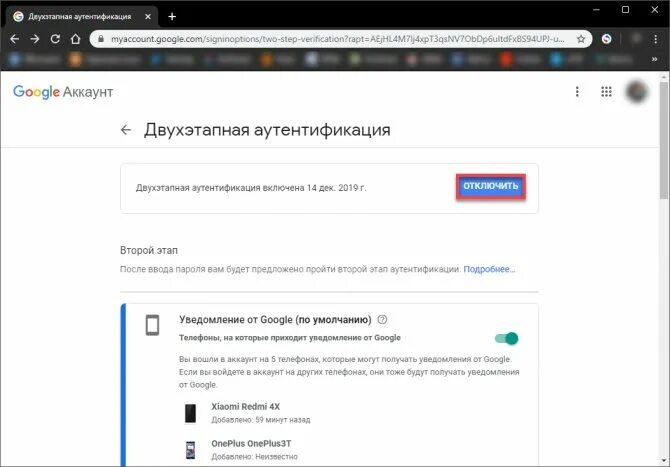Click the browser Back arrow
The width and height of the screenshot is (670, 467).
click(x=15, y=39)
